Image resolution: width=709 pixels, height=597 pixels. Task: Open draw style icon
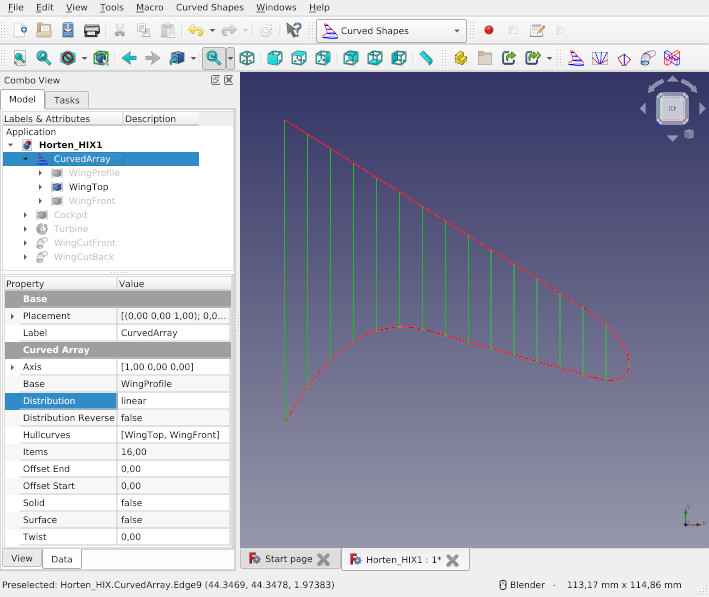coord(68,58)
